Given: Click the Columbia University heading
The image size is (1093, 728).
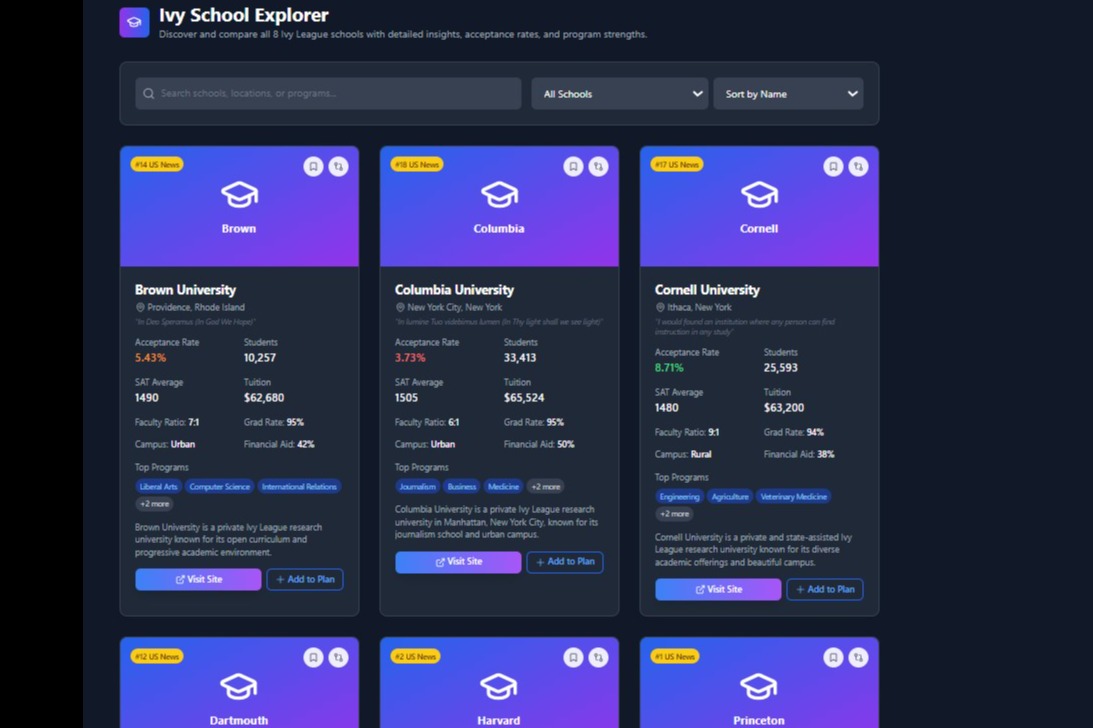Looking at the screenshot, I should point(454,289).
